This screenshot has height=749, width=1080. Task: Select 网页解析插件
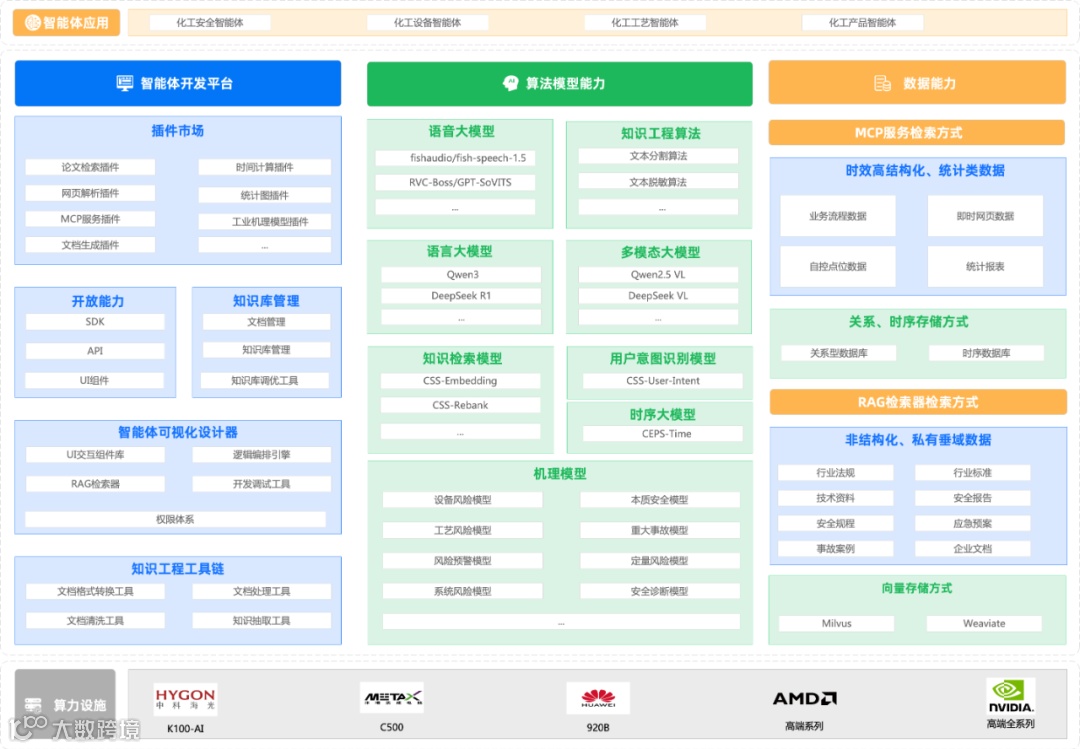tap(90, 193)
